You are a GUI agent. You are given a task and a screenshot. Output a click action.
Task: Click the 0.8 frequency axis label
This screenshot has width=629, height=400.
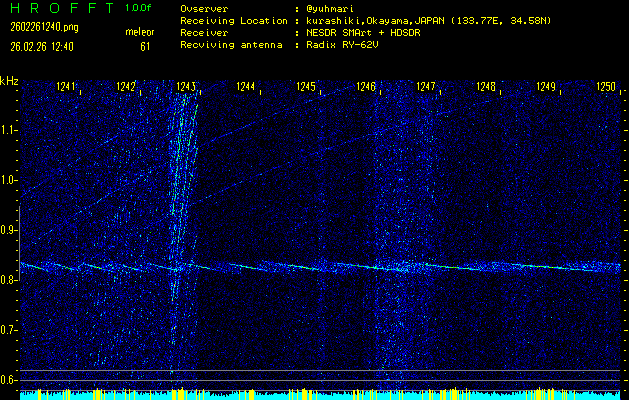9,280
